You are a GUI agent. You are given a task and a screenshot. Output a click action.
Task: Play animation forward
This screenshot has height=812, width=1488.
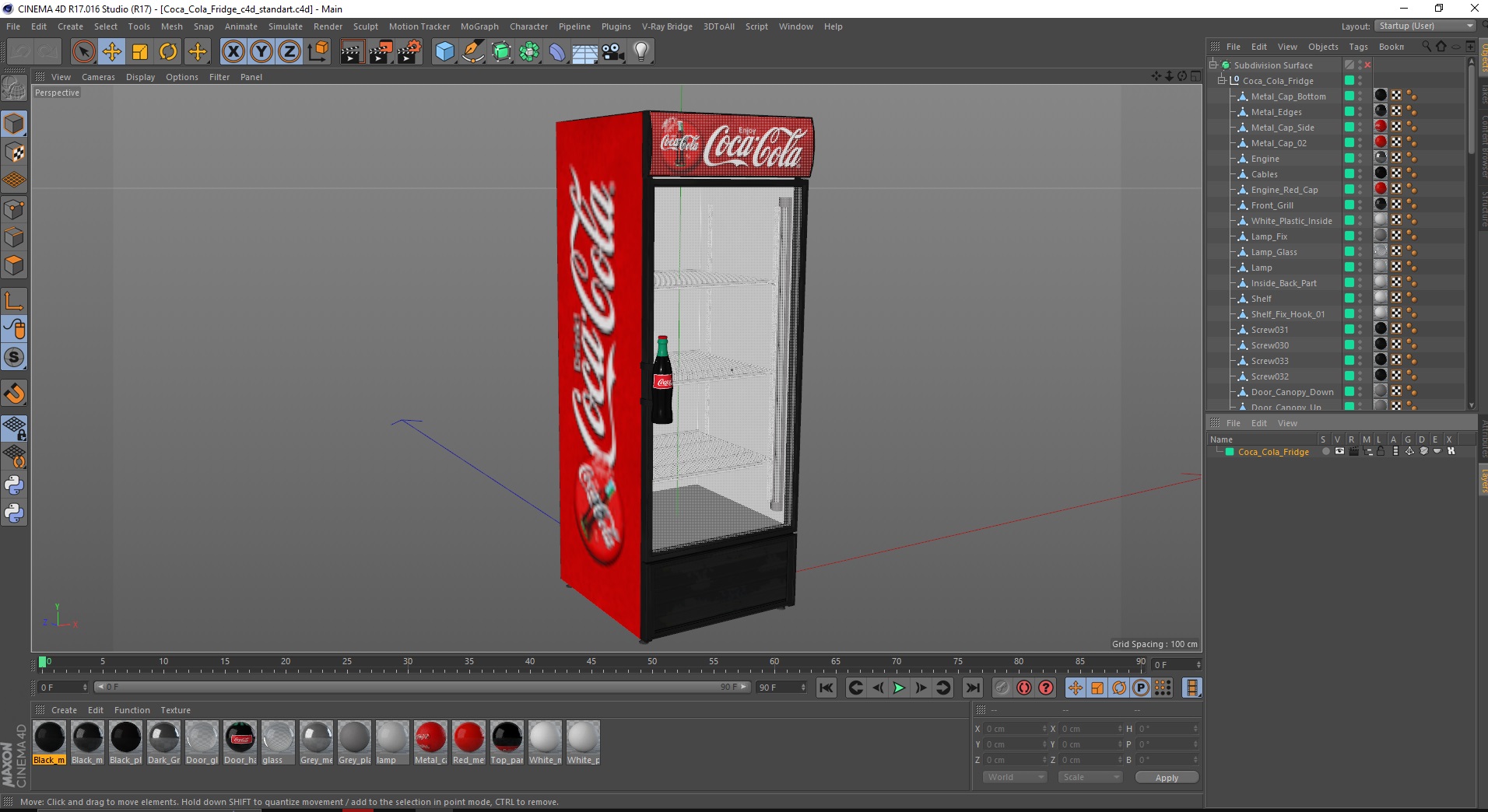point(898,688)
